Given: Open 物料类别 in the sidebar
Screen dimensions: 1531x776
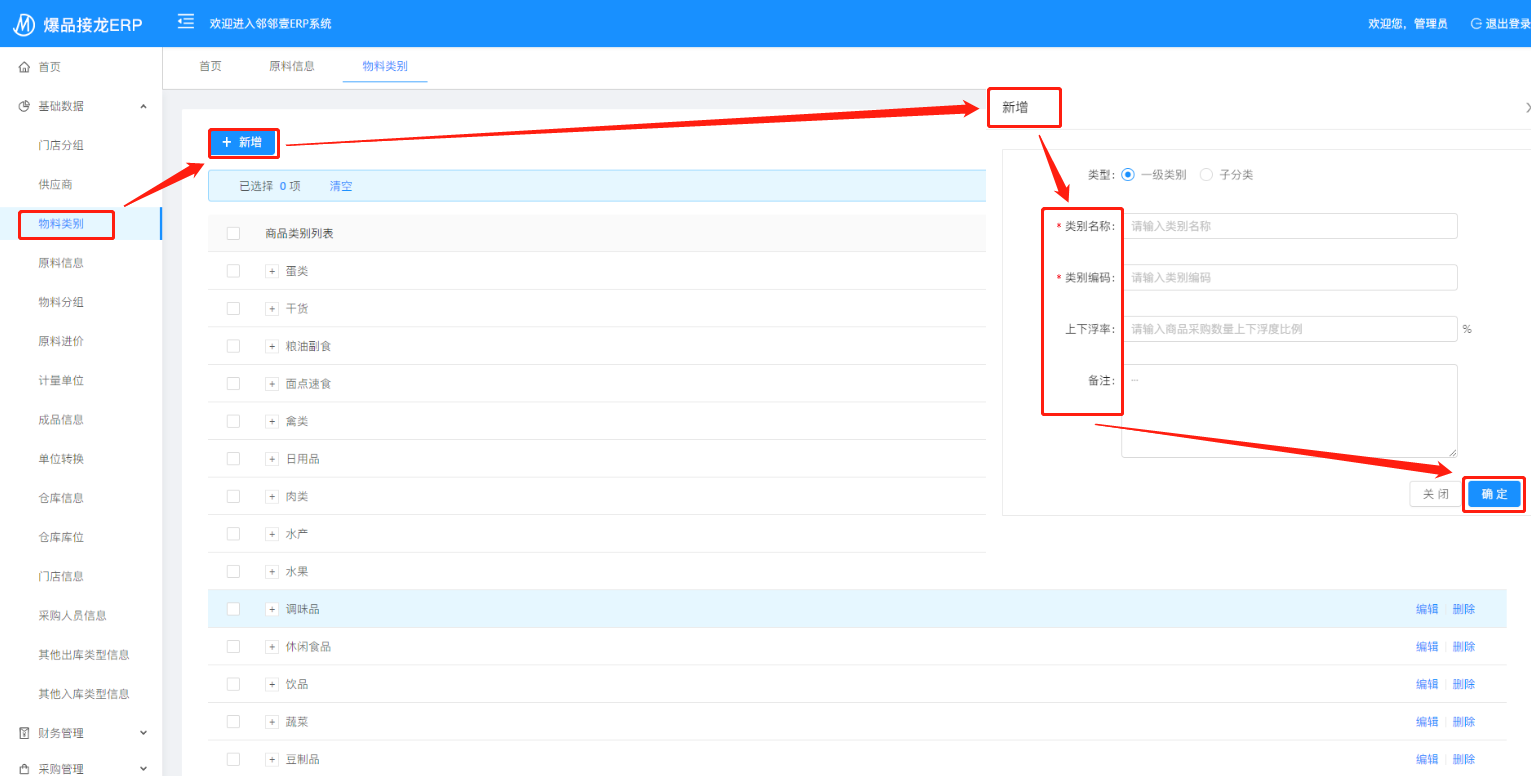Looking at the screenshot, I should point(61,224).
